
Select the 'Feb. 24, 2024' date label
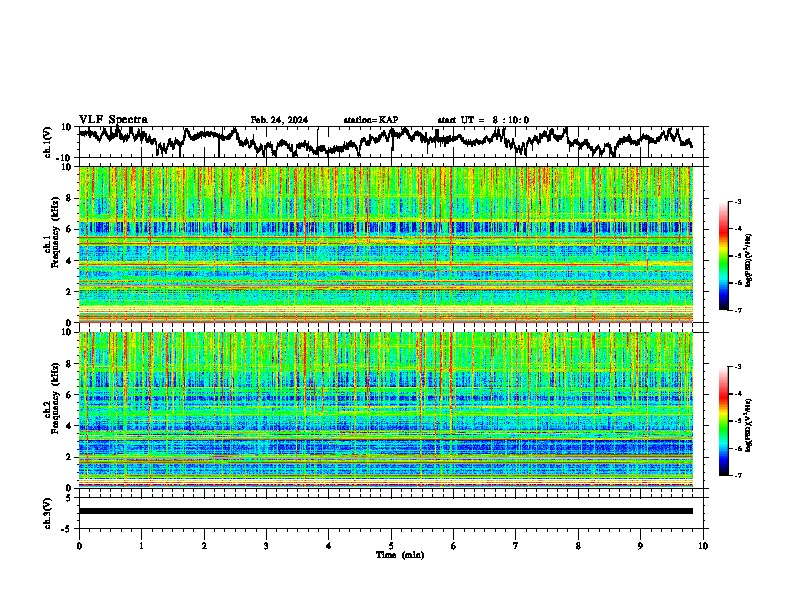(x=279, y=120)
